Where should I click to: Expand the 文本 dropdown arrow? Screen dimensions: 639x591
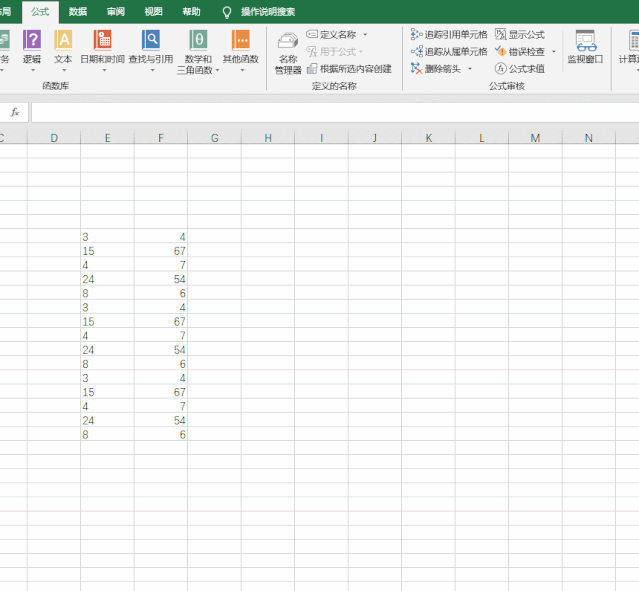[64, 71]
